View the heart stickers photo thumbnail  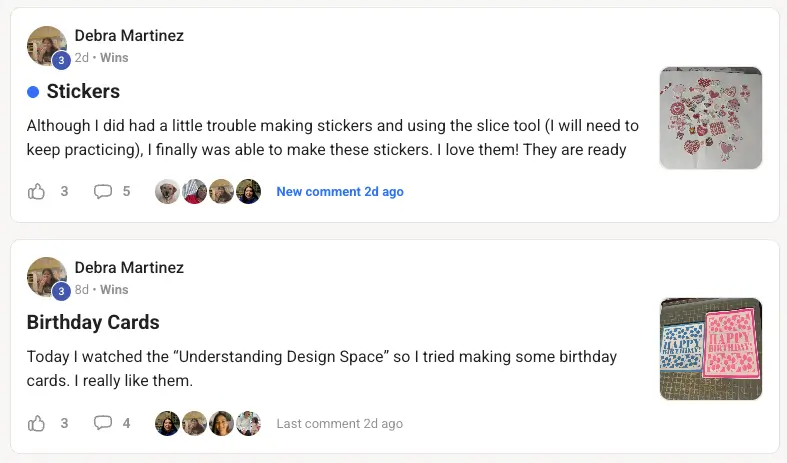[711, 118]
